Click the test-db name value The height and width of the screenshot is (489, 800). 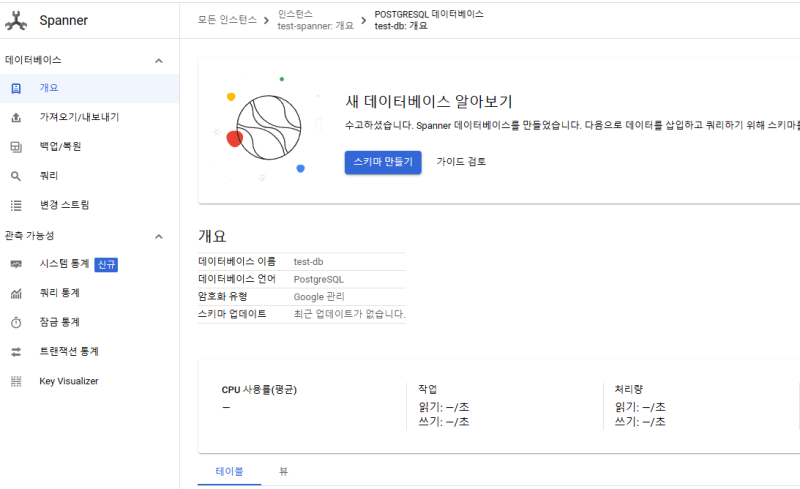pyautogui.click(x=308, y=262)
